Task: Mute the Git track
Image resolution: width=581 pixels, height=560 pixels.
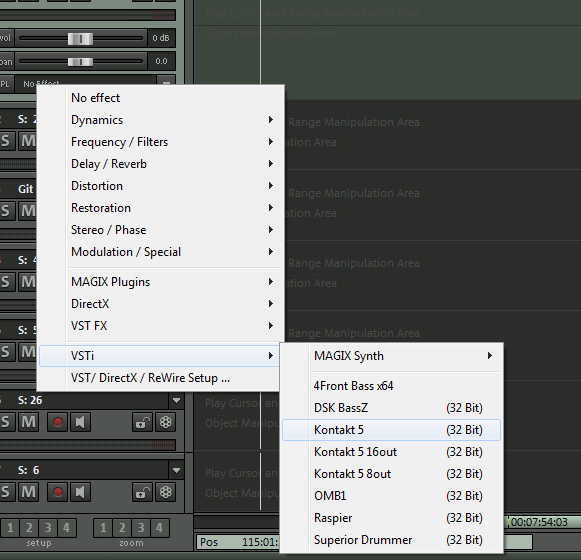Action: [x=28, y=211]
